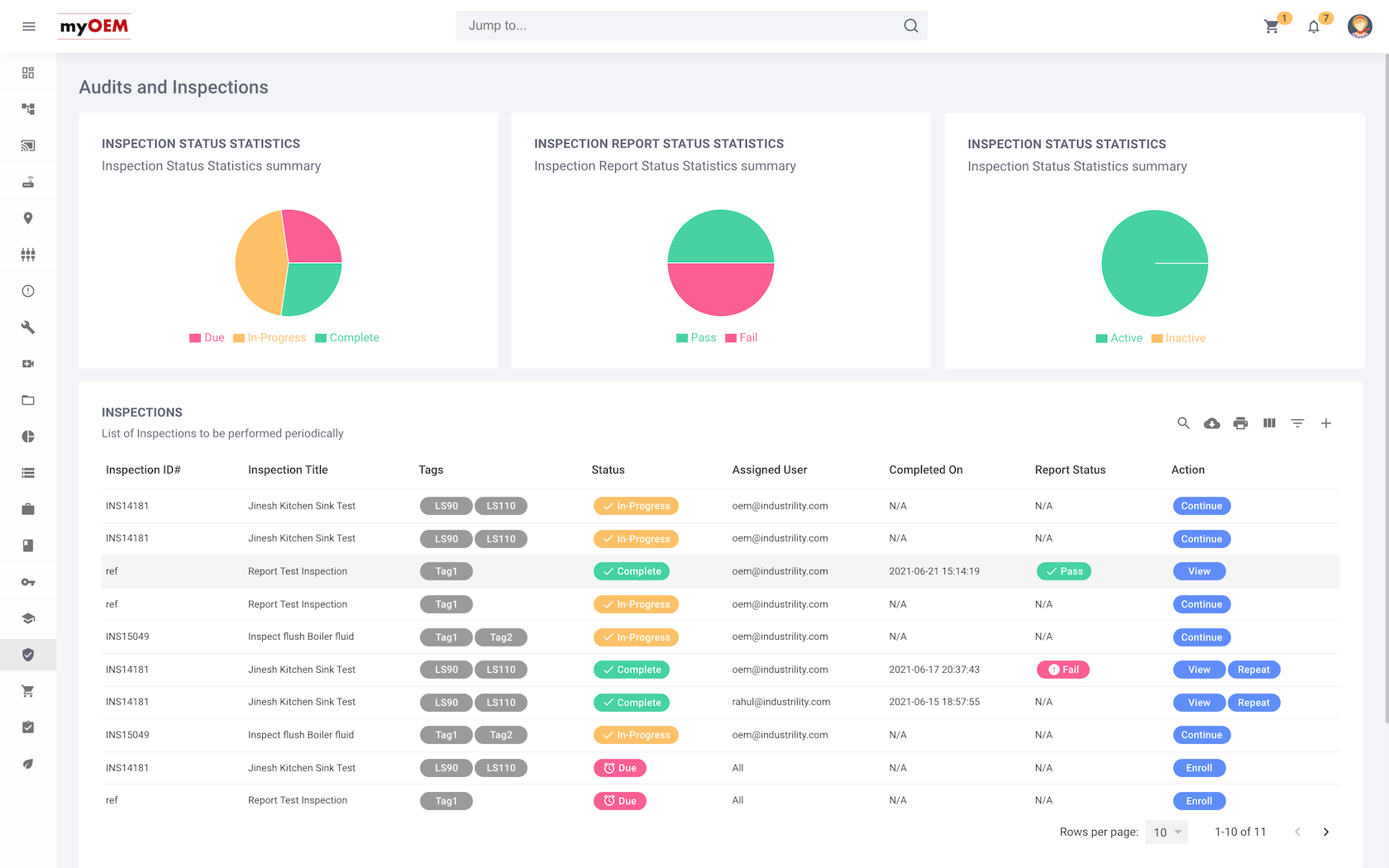Sort by Status column header
This screenshot has width=1389, height=868.
609,470
